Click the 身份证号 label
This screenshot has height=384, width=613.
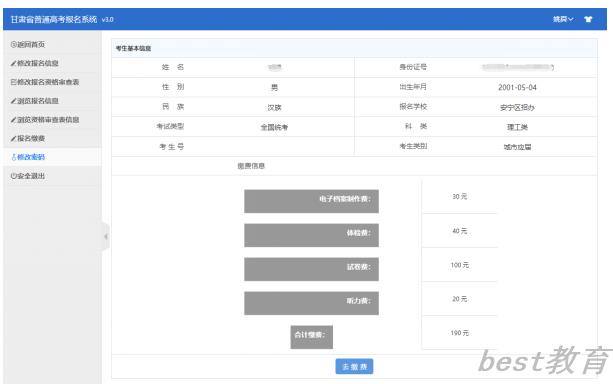pos(413,67)
